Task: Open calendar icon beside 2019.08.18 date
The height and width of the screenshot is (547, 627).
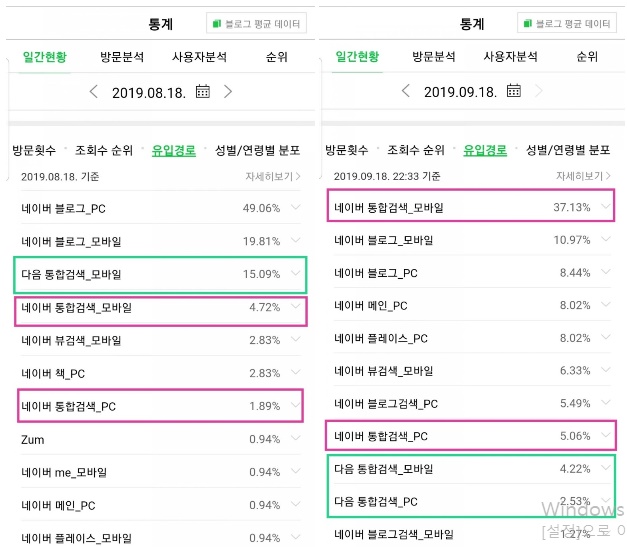Action: click(x=203, y=92)
